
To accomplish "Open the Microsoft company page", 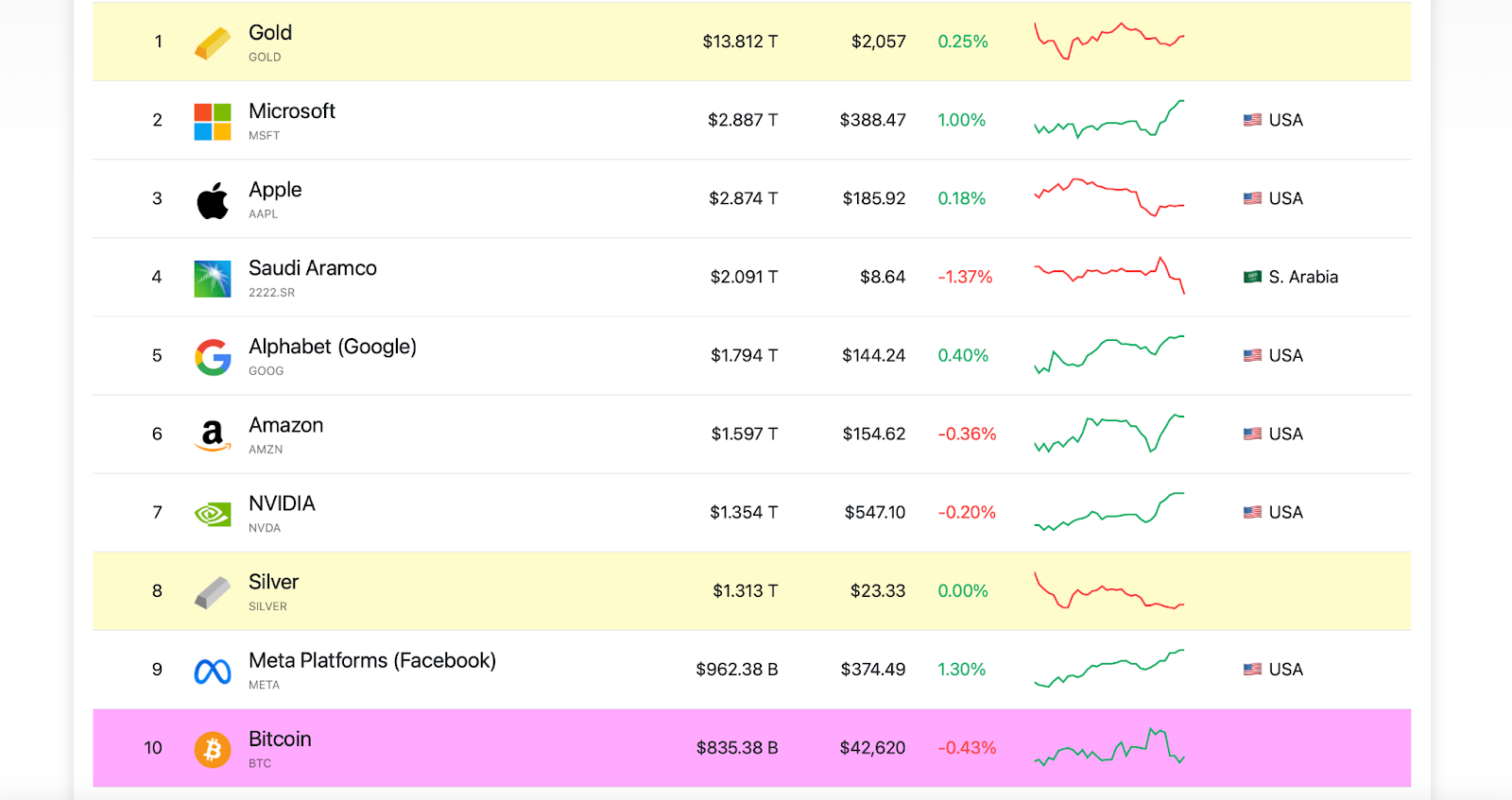I will (292, 111).
